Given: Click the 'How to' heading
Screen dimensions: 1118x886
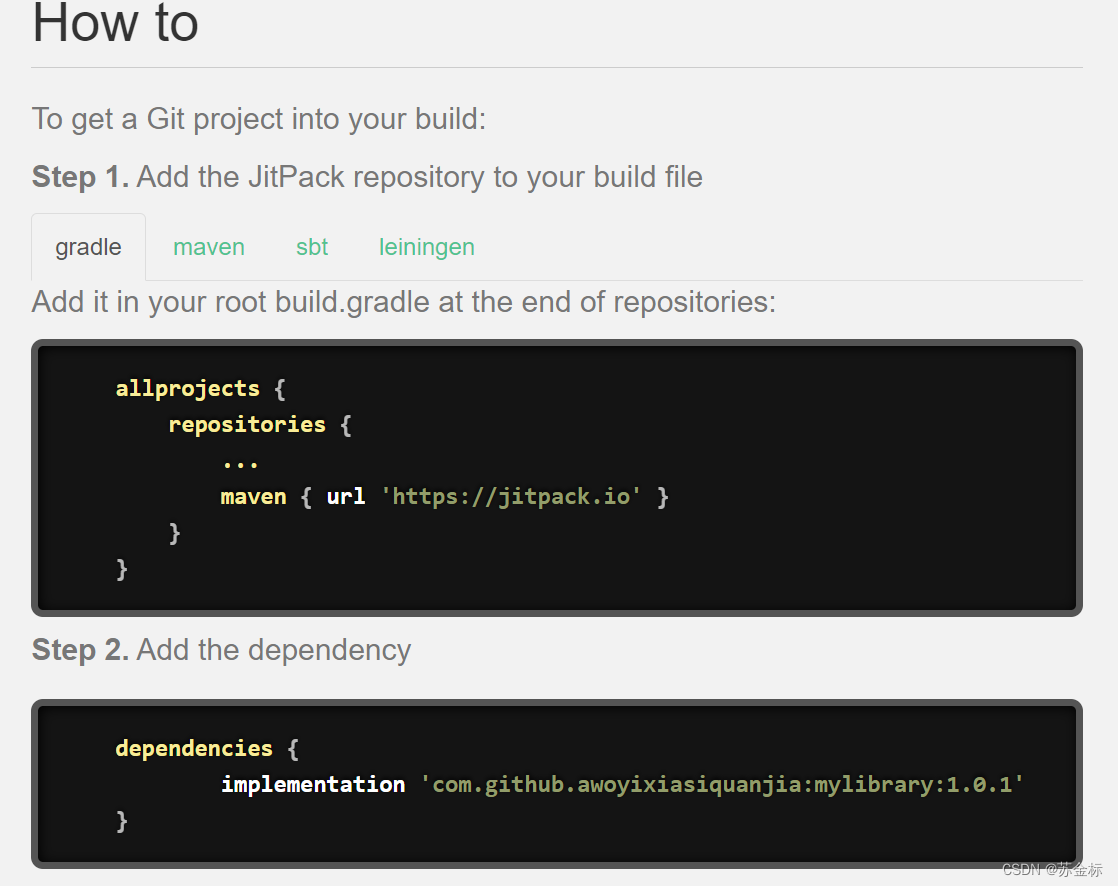Looking at the screenshot, I should 116,23.
